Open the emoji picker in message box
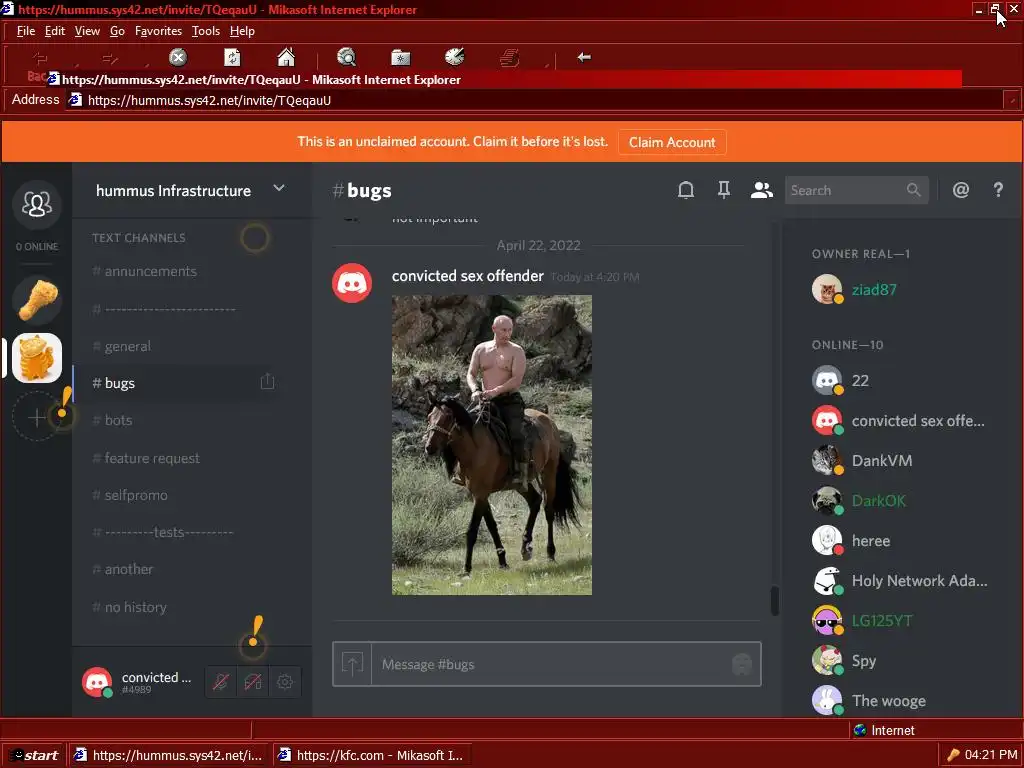 click(742, 664)
